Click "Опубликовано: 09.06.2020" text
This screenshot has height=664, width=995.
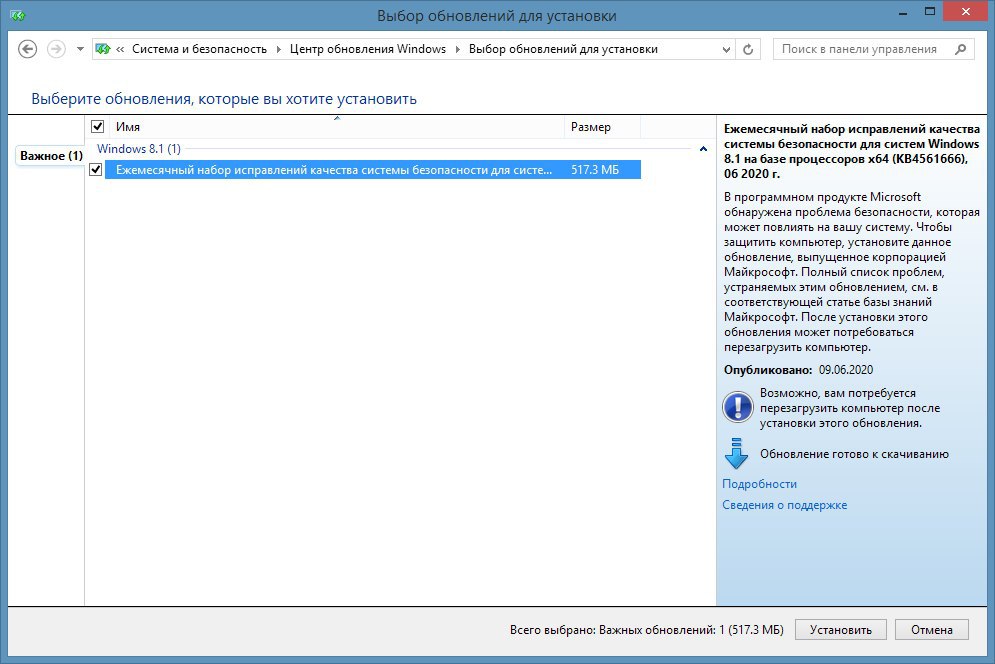pyautogui.click(x=798, y=369)
